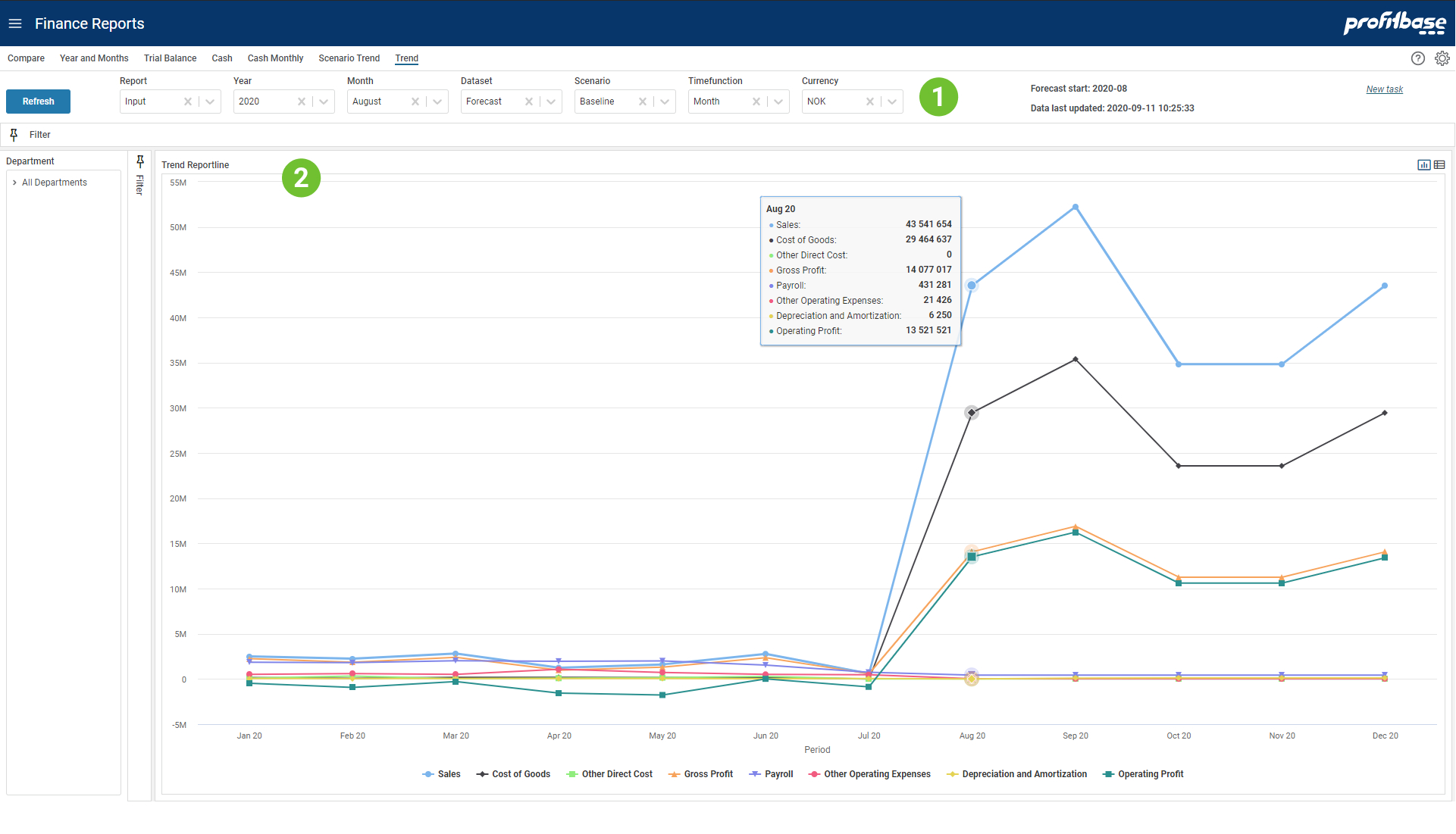The image size is (1456, 834).
Task: Open the New task link
Action: pos(1384,89)
